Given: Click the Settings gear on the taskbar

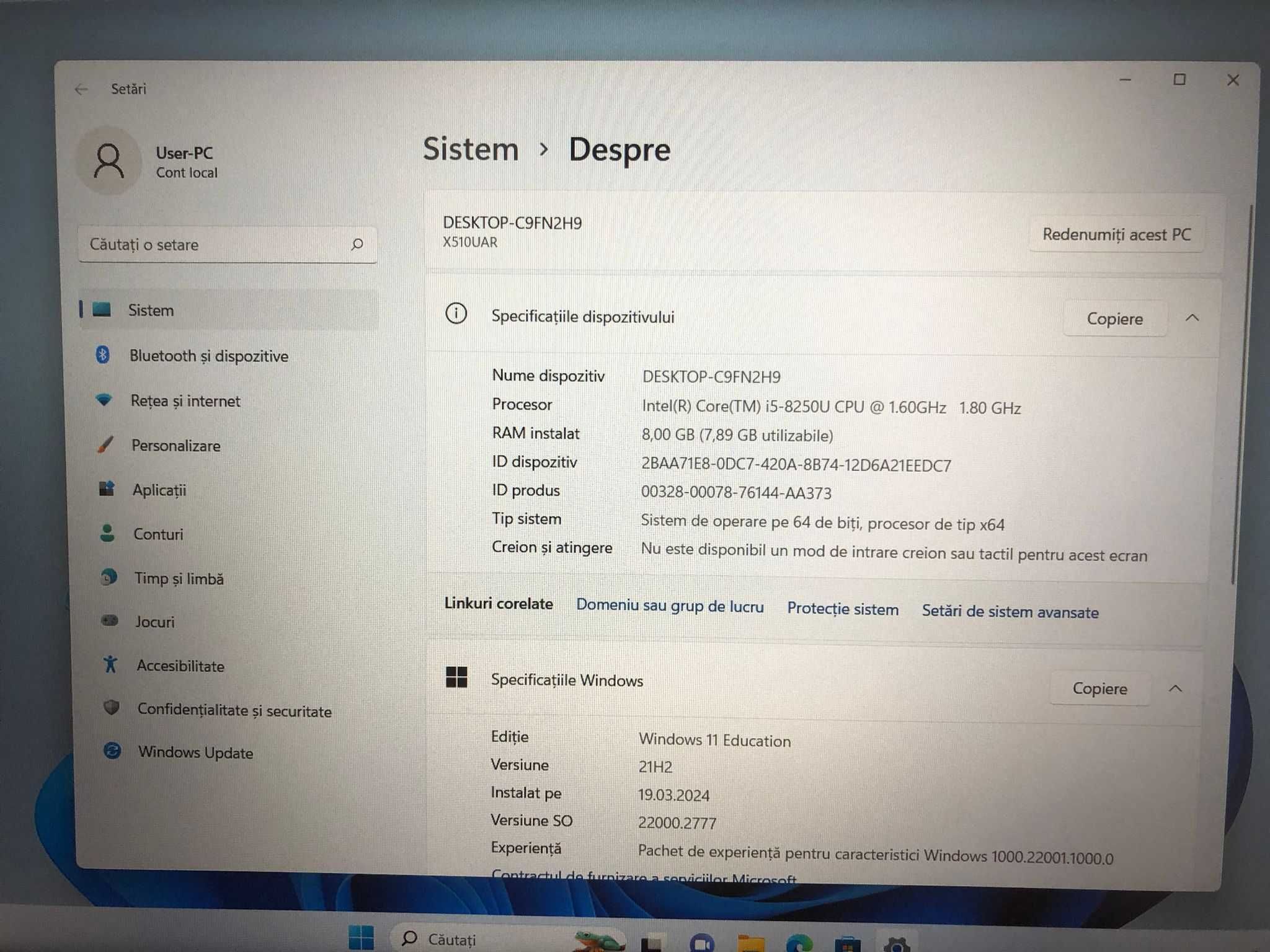Looking at the screenshot, I should pyautogui.click(x=896, y=945).
